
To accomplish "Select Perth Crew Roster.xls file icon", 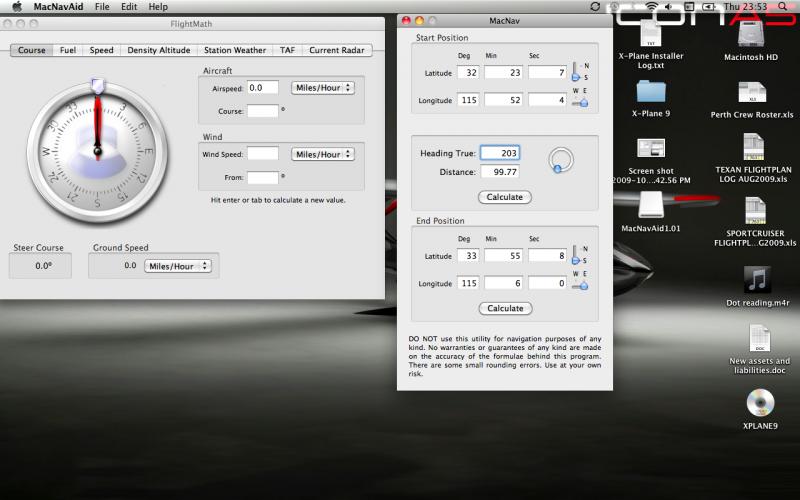I will (752, 93).
